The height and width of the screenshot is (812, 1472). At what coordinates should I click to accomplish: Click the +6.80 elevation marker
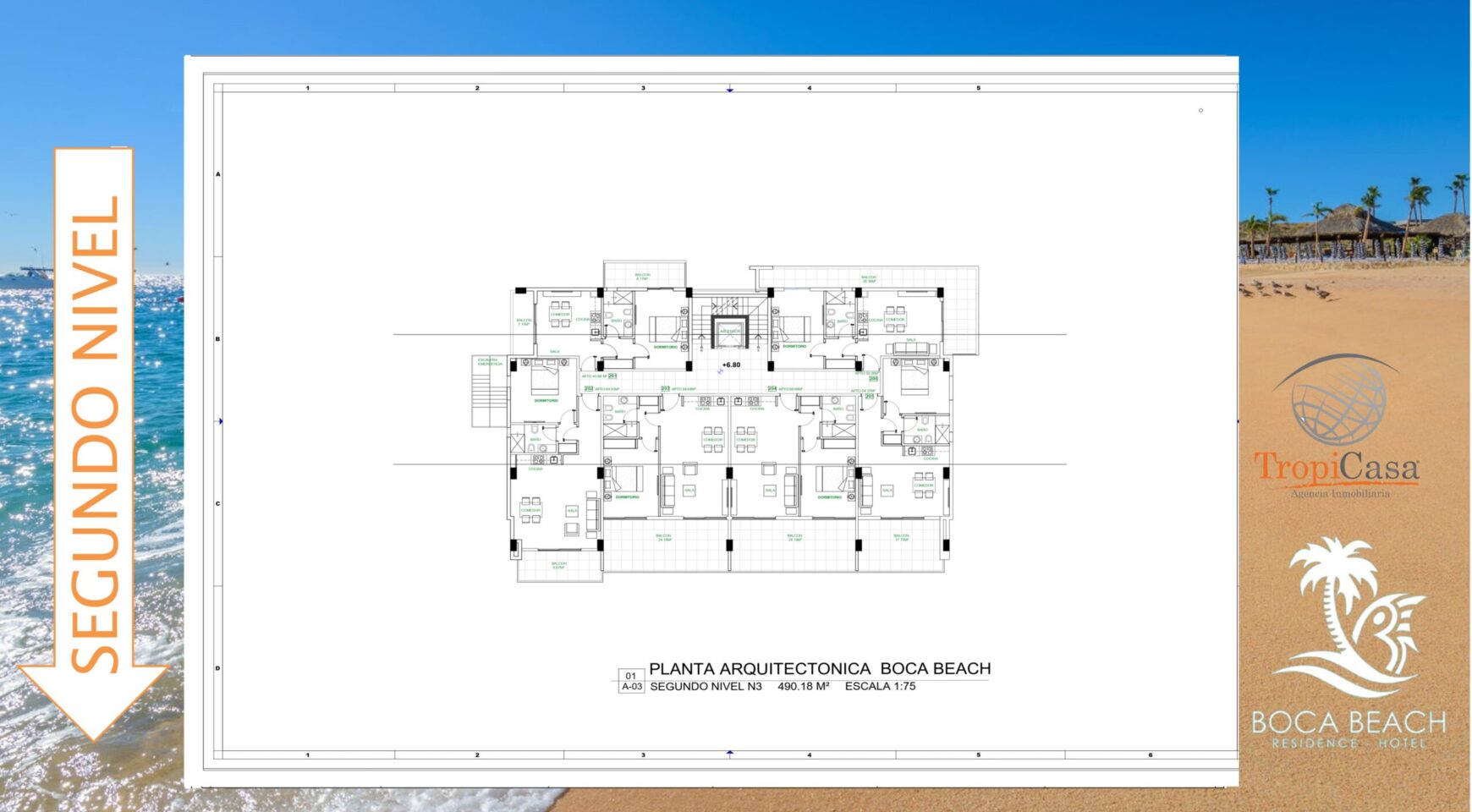[x=730, y=365]
